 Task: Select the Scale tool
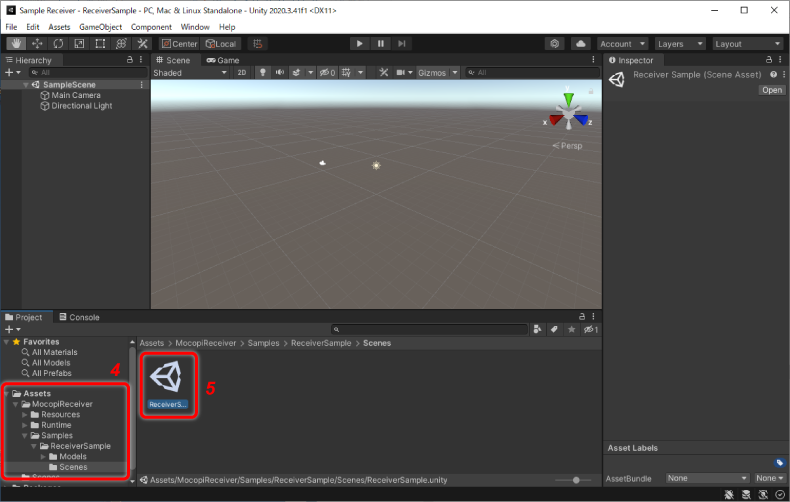click(x=79, y=44)
